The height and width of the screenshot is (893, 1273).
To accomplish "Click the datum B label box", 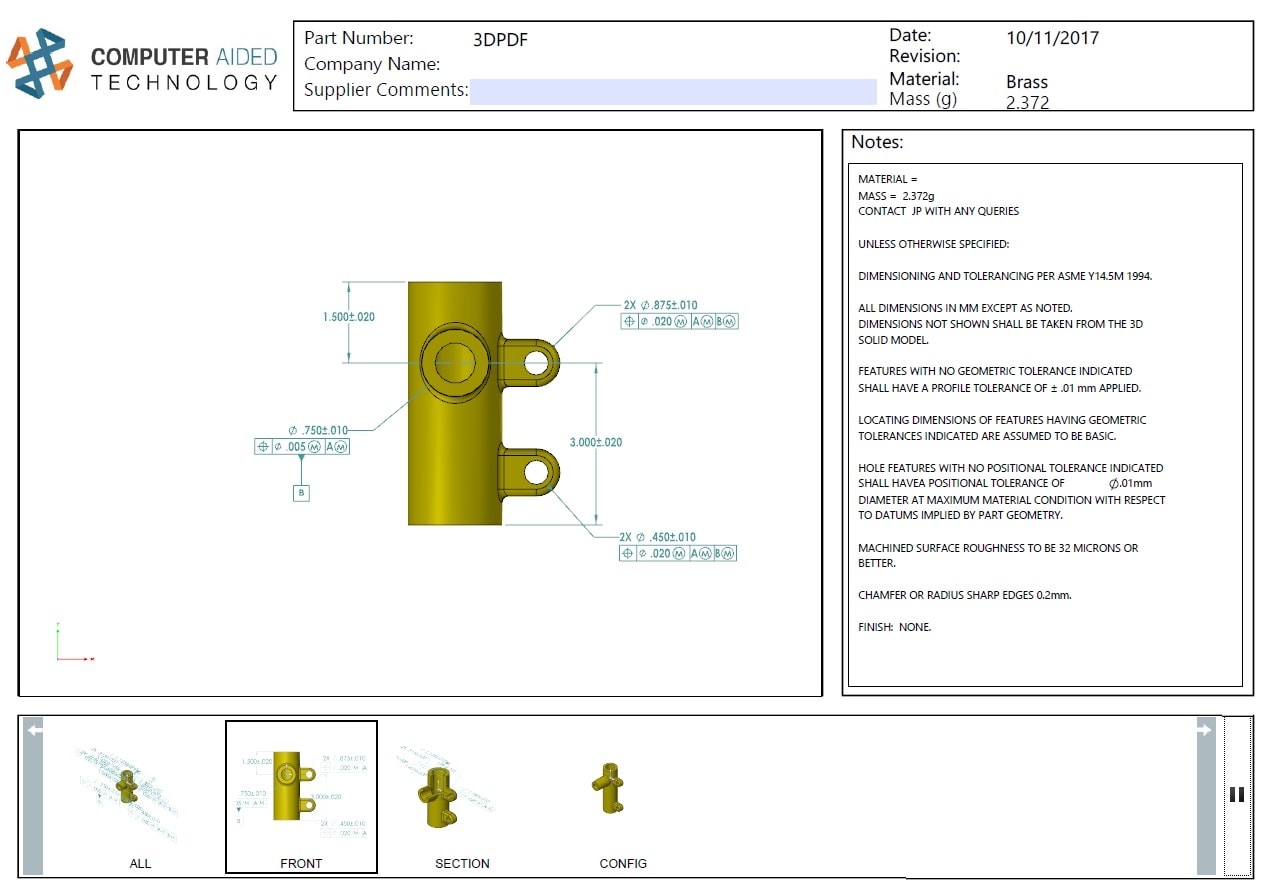I will [301, 493].
